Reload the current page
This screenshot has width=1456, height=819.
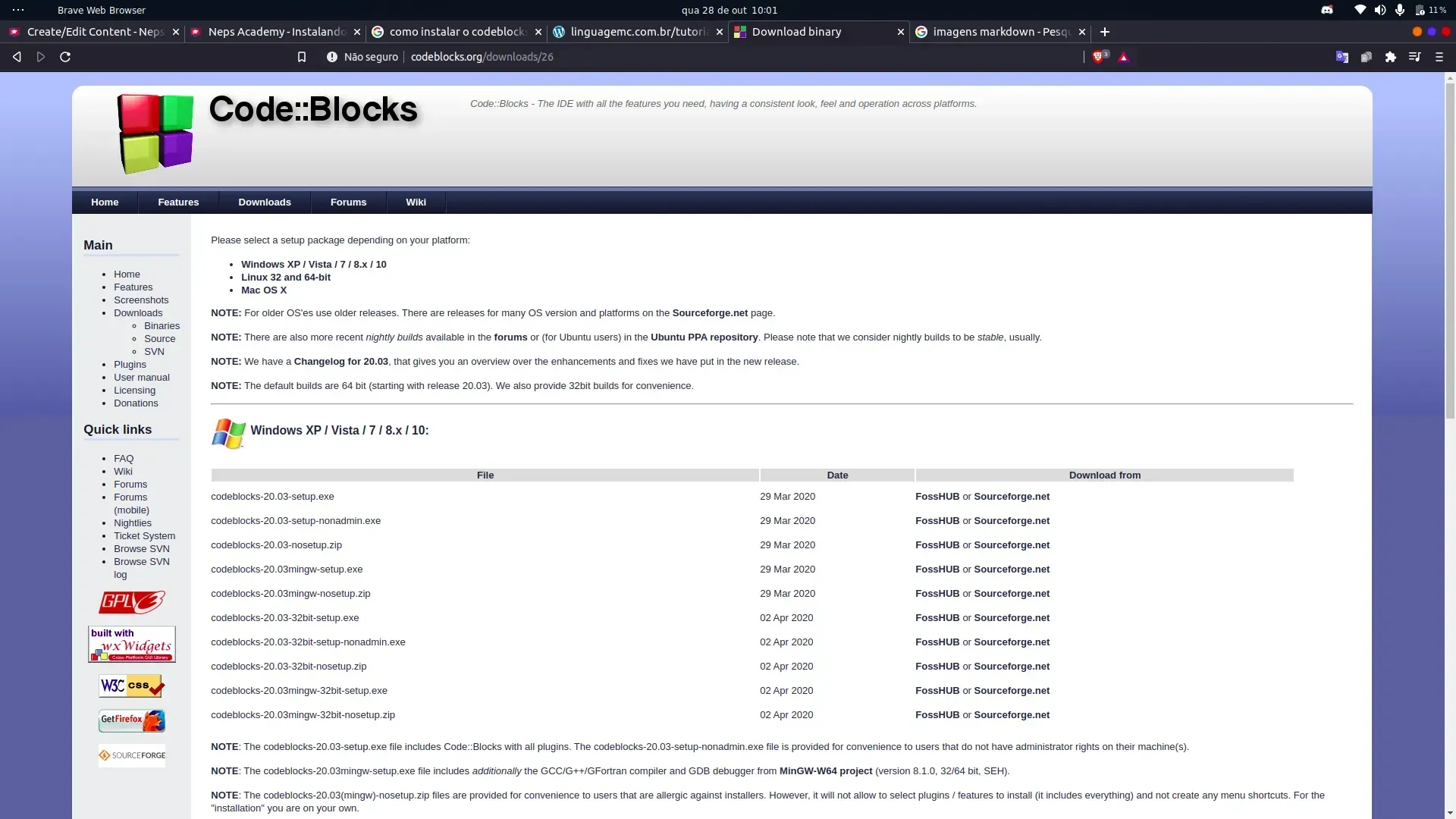click(x=65, y=57)
